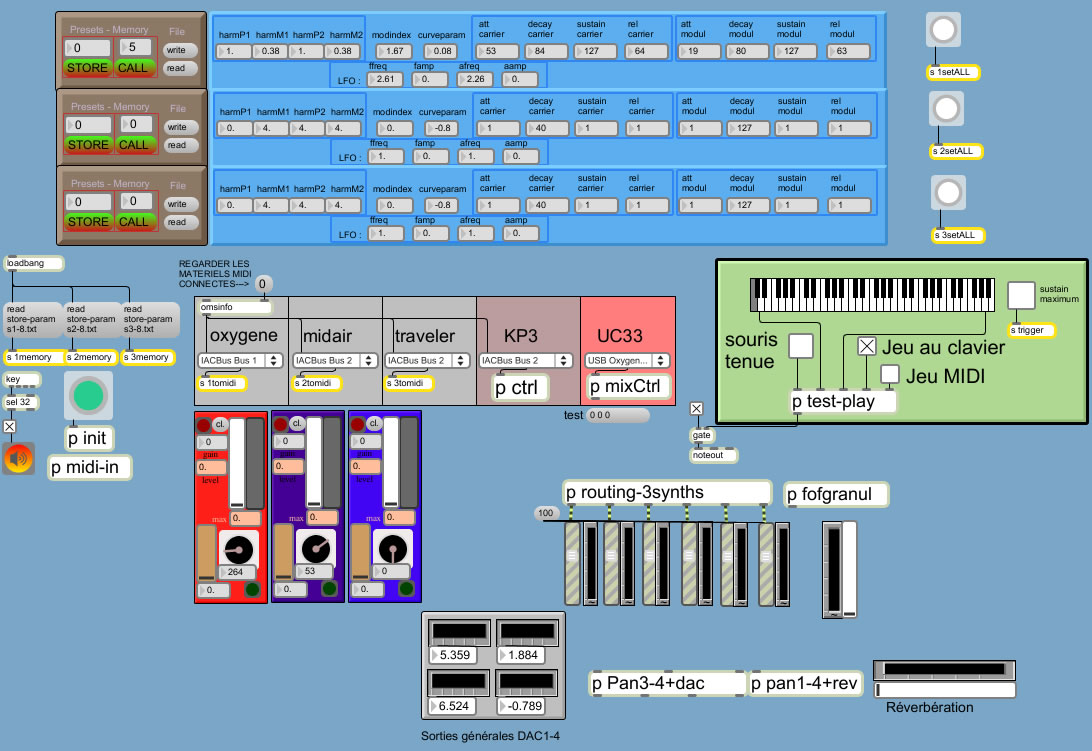Click the decay carrier number box showing 84
The width and height of the screenshot is (1092, 751).
coord(546,51)
